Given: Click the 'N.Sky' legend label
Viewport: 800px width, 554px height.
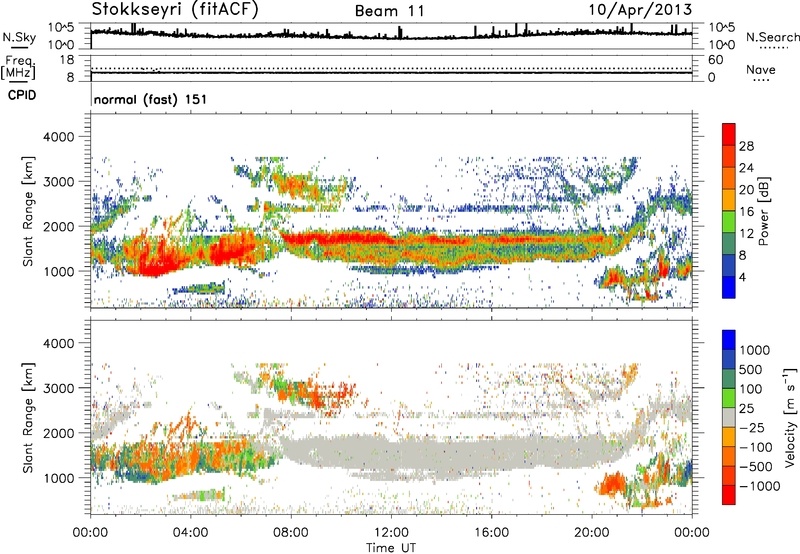Looking at the screenshot, I should coord(19,37).
